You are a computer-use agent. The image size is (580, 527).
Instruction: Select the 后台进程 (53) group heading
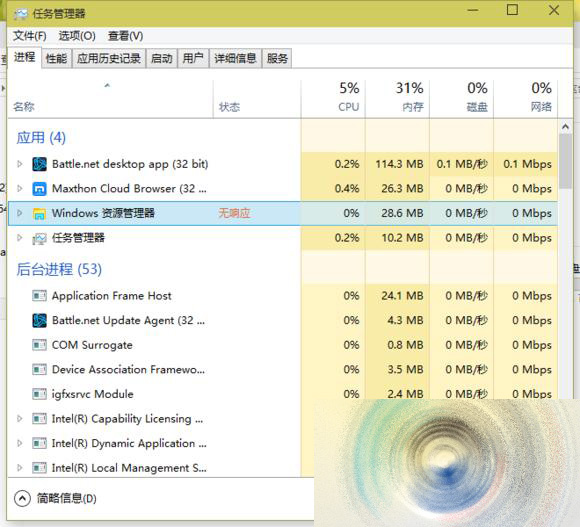click(x=59, y=269)
